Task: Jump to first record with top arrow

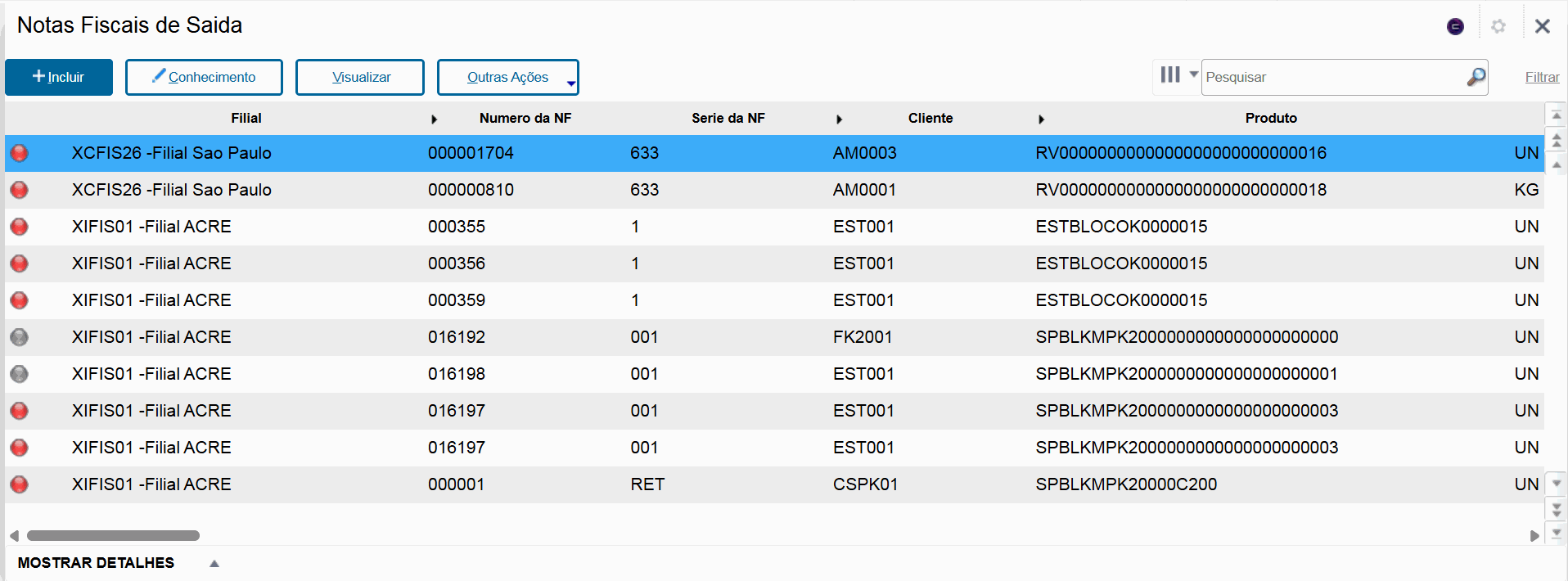Action: pyautogui.click(x=1557, y=116)
